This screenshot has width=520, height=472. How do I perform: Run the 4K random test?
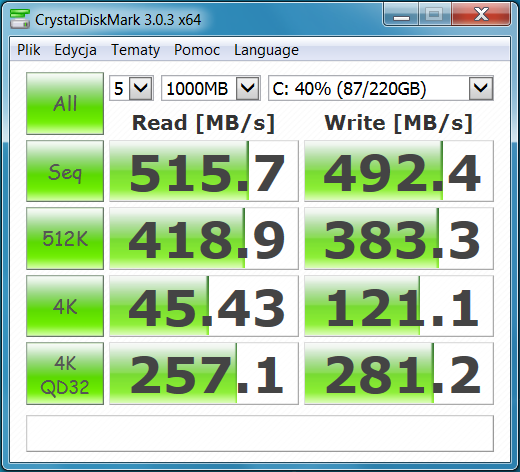(65, 306)
